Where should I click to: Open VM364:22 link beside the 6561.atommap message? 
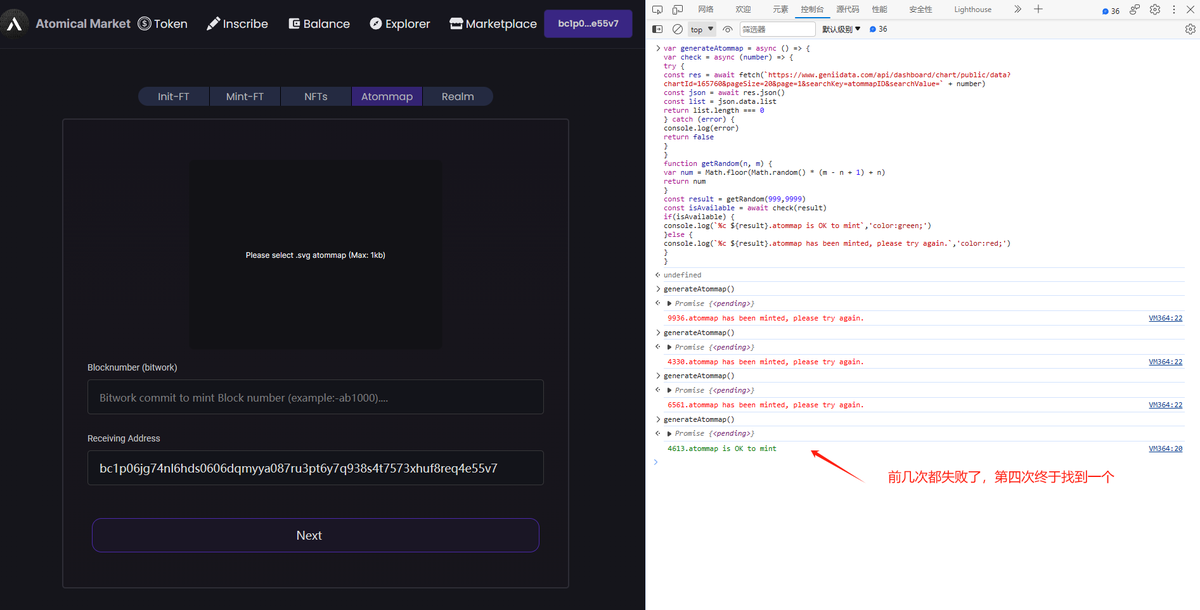pyautogui.click(x=1165, y=405)
